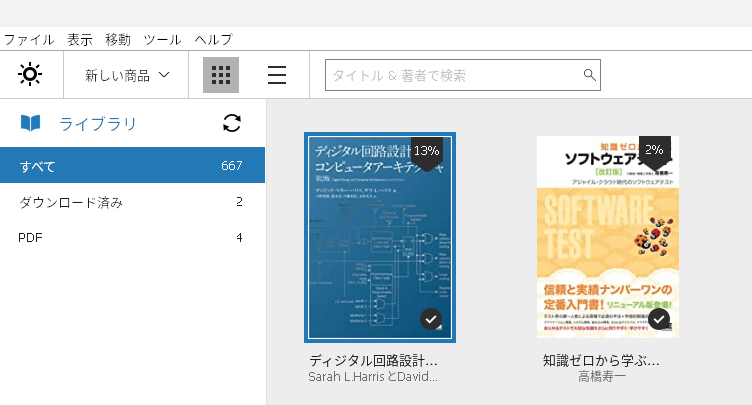
Task: Click downloaded checkmark on ソフトウェアテスト book
Action: [659, 319]
